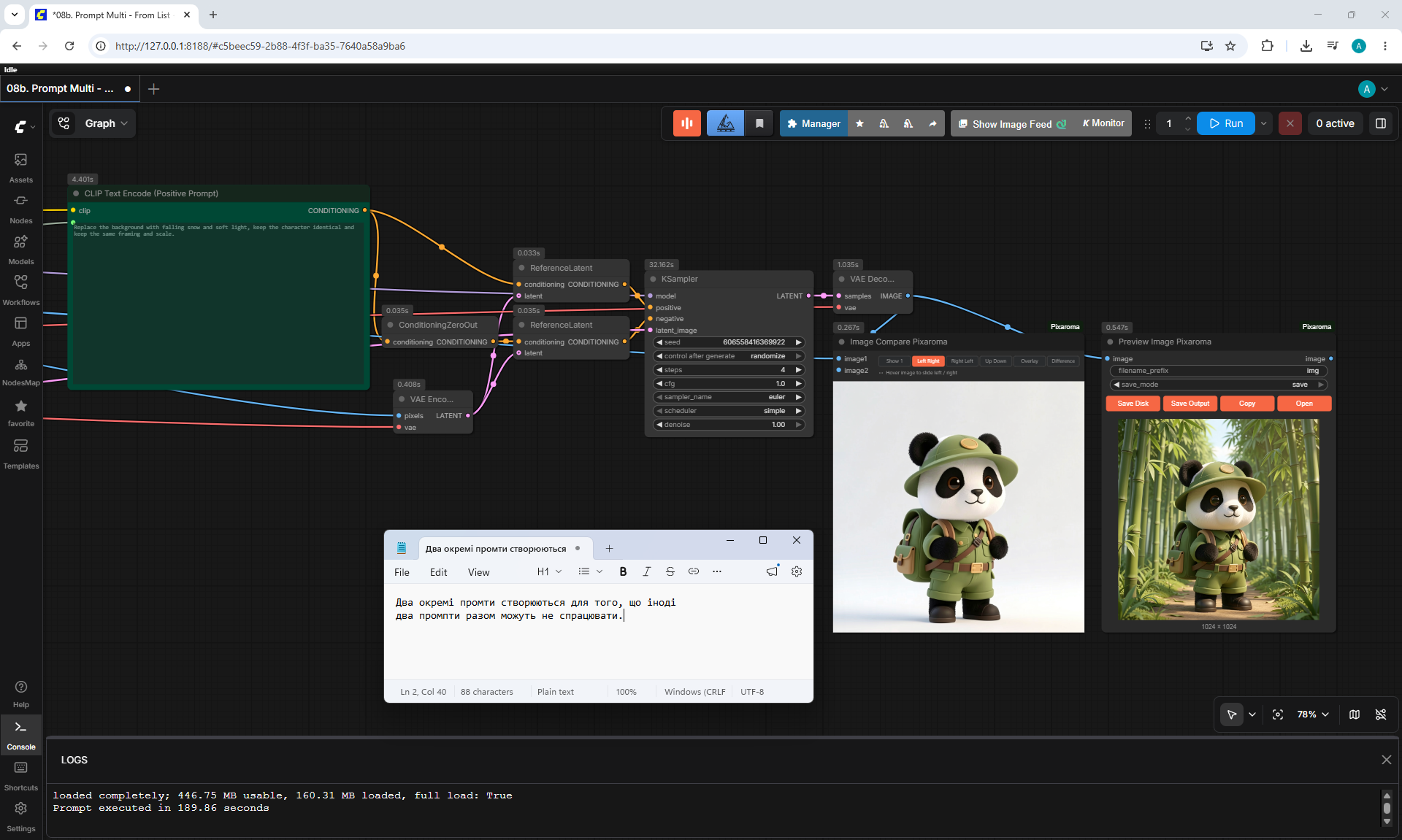Click the share arrow icon in Manager group
The height and width of the screenshot is (840, 1402).
(x=932, y=123)
